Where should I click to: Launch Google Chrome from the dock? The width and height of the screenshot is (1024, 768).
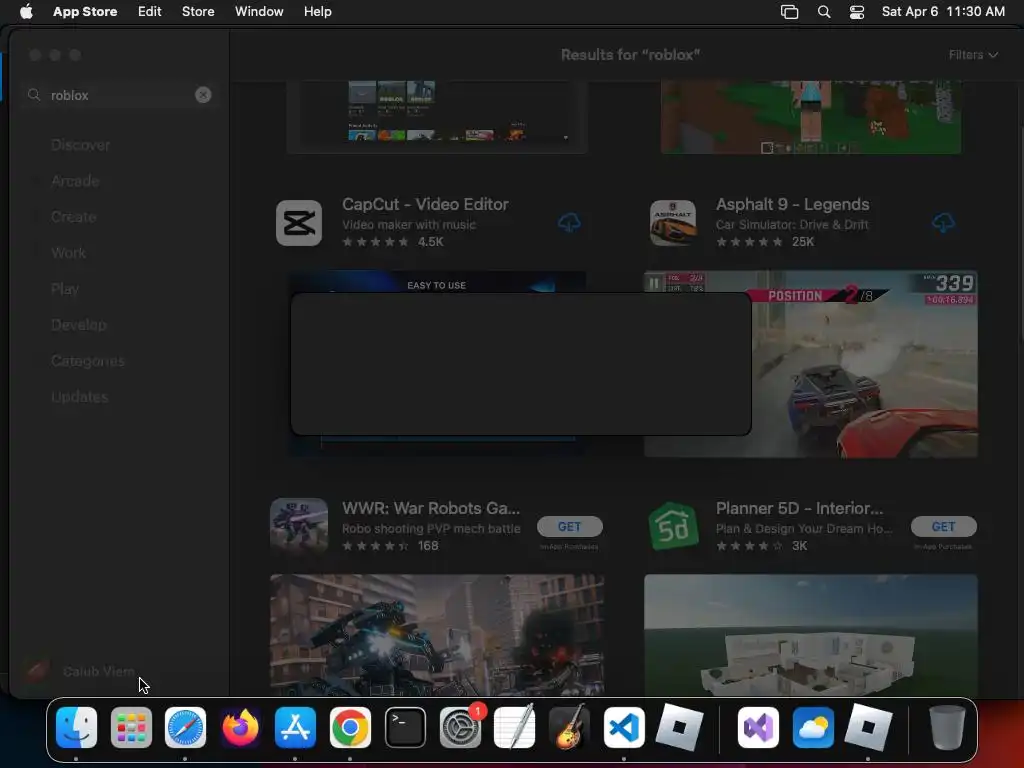[x=350, y=728]
